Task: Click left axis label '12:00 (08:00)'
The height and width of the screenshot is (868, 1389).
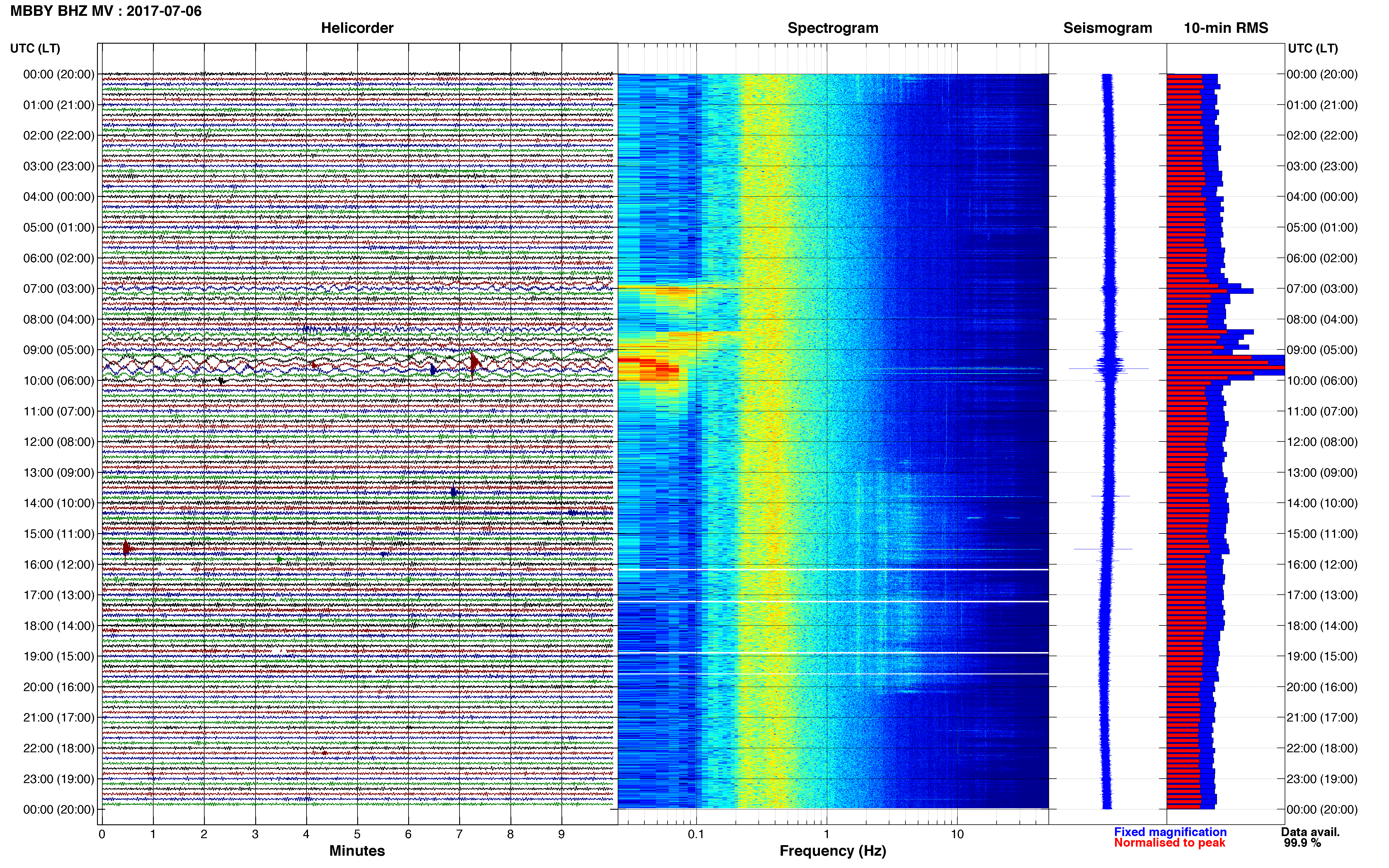Action: [x=59, y=442]
